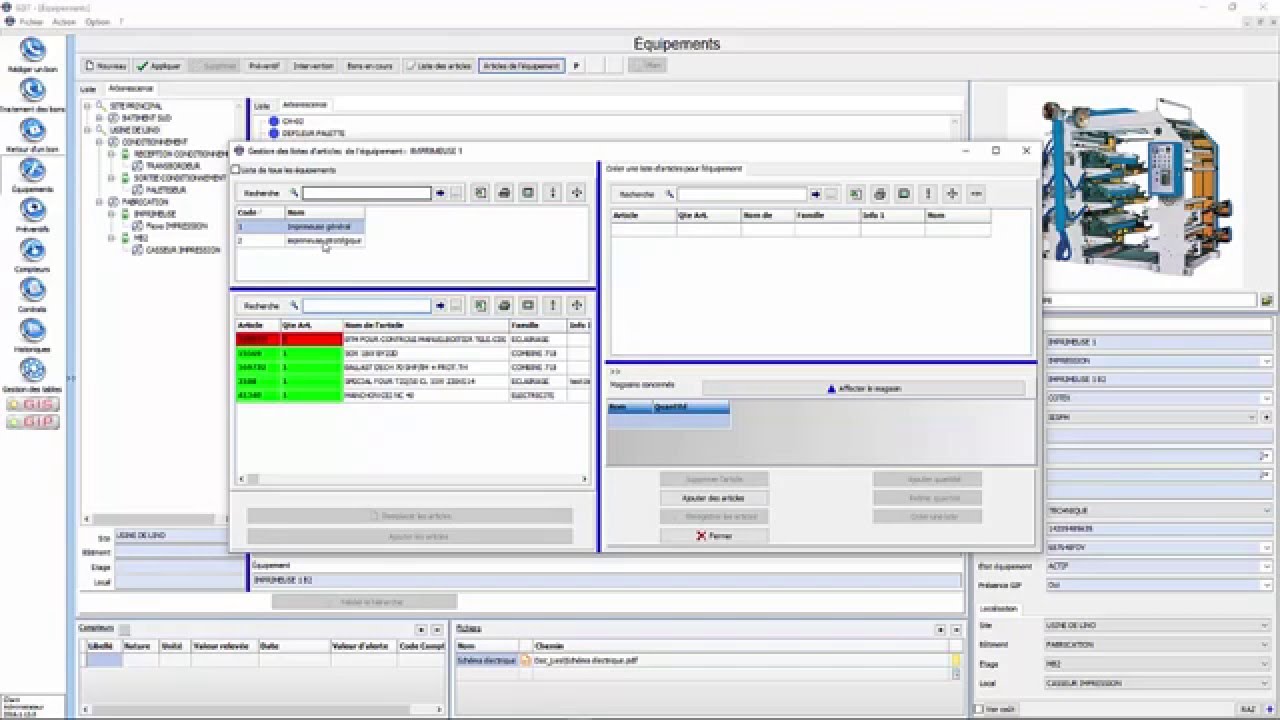Screen dimensions: 1280x720
Task: Click print icon in top-left dialog list toolbar
Action: 504,193
